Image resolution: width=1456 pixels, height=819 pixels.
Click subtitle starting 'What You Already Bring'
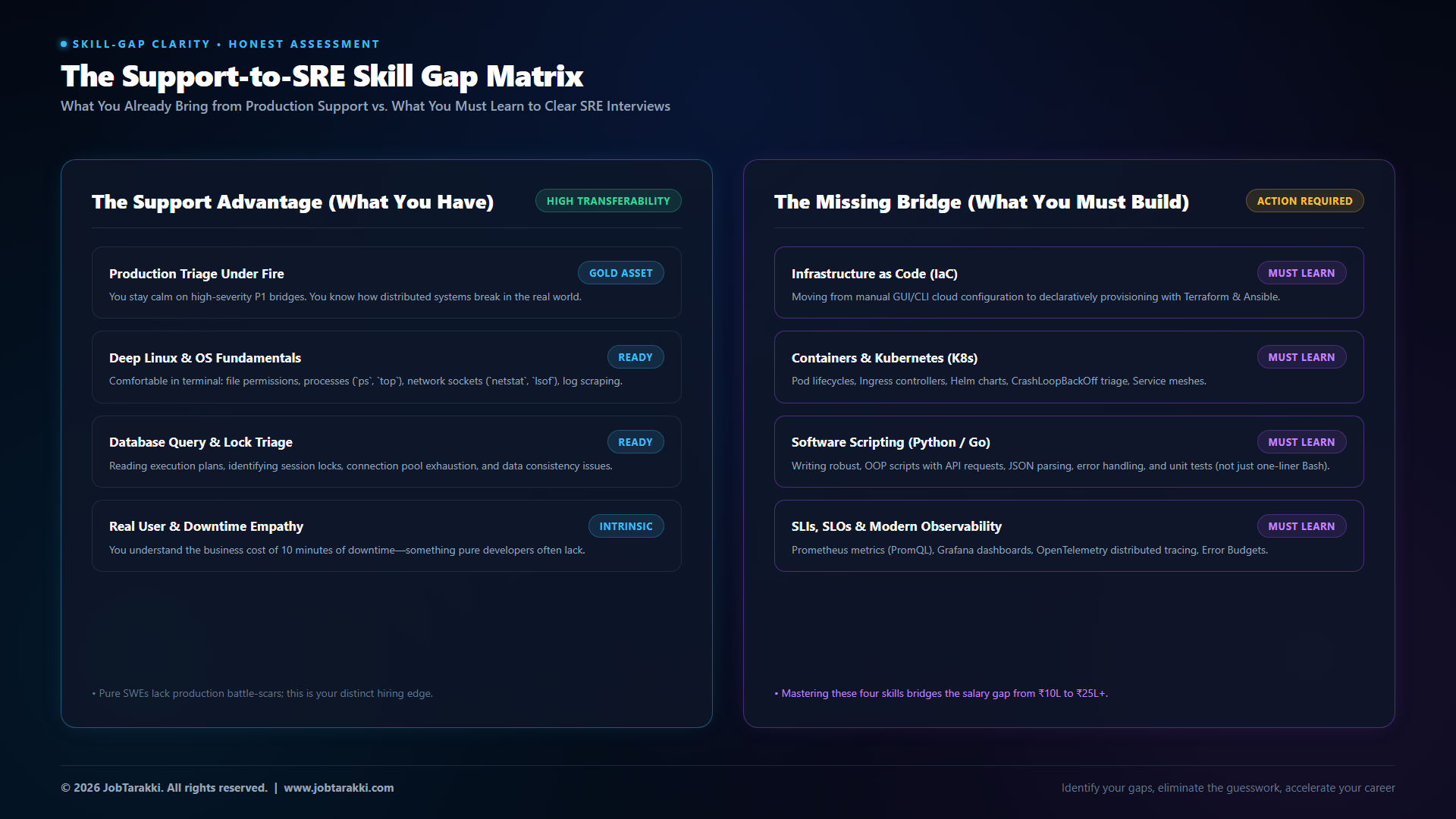click(366, 106)
